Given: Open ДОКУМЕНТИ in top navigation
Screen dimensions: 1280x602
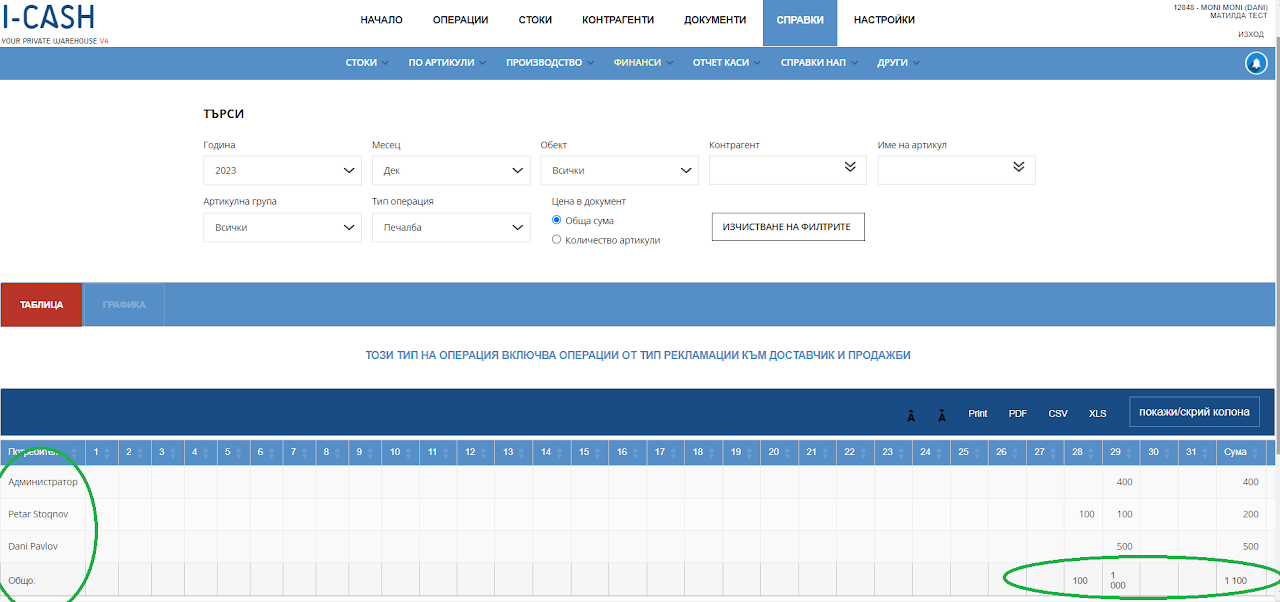Looking at the screenshot, I should pos(715,20).
